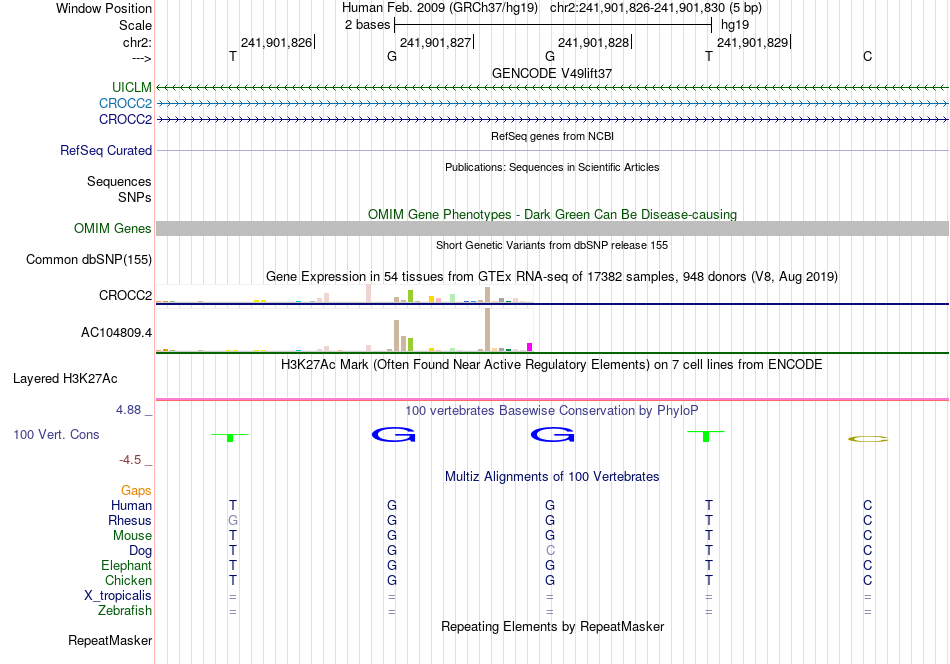Click the dark blue CROCC2 gene label
This screenshot has width=950, height=664.
125,119
